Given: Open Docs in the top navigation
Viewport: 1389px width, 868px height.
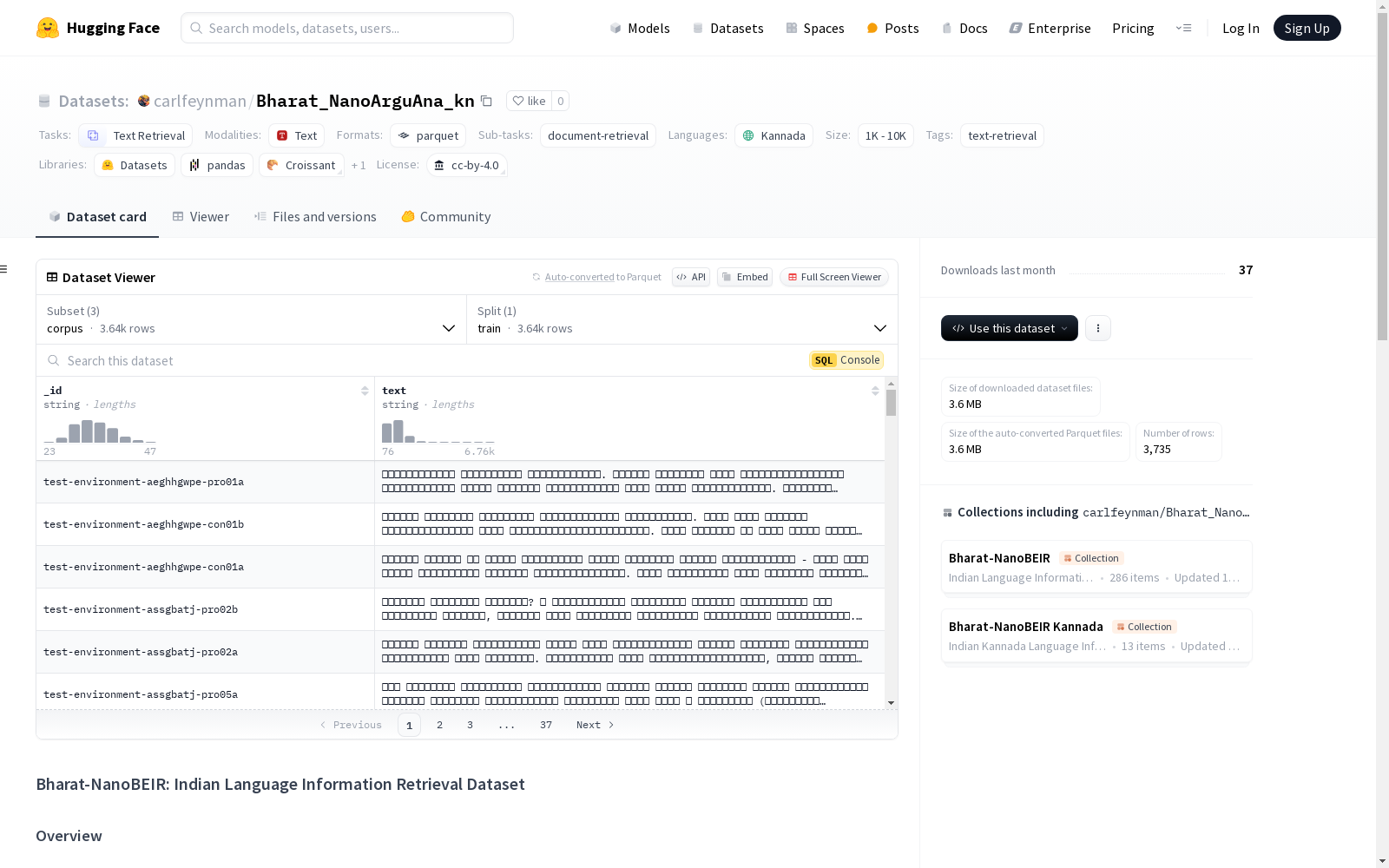Looking at the screenshot, I should (x=964, y=28).
